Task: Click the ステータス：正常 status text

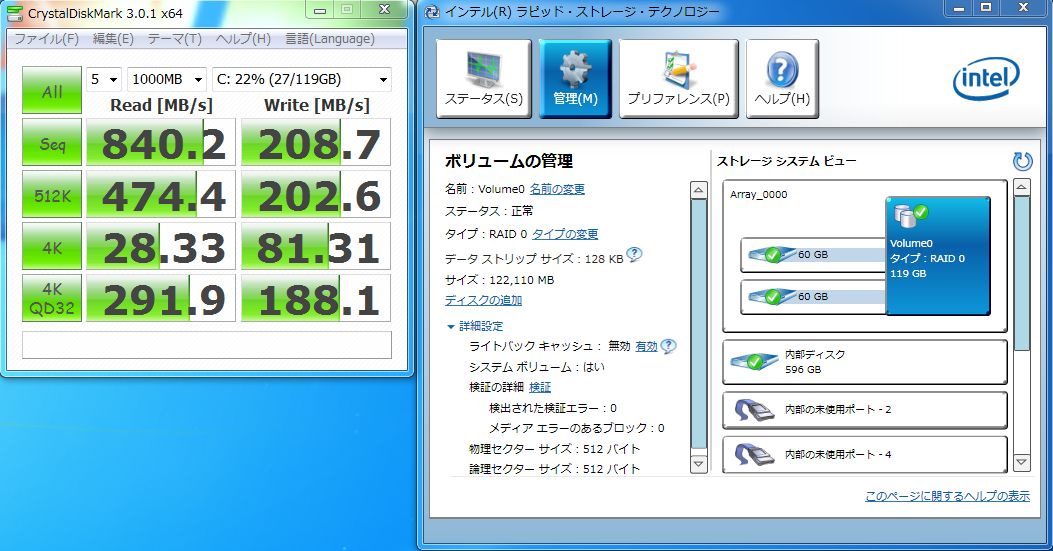Action: click(x=489, y=211)
